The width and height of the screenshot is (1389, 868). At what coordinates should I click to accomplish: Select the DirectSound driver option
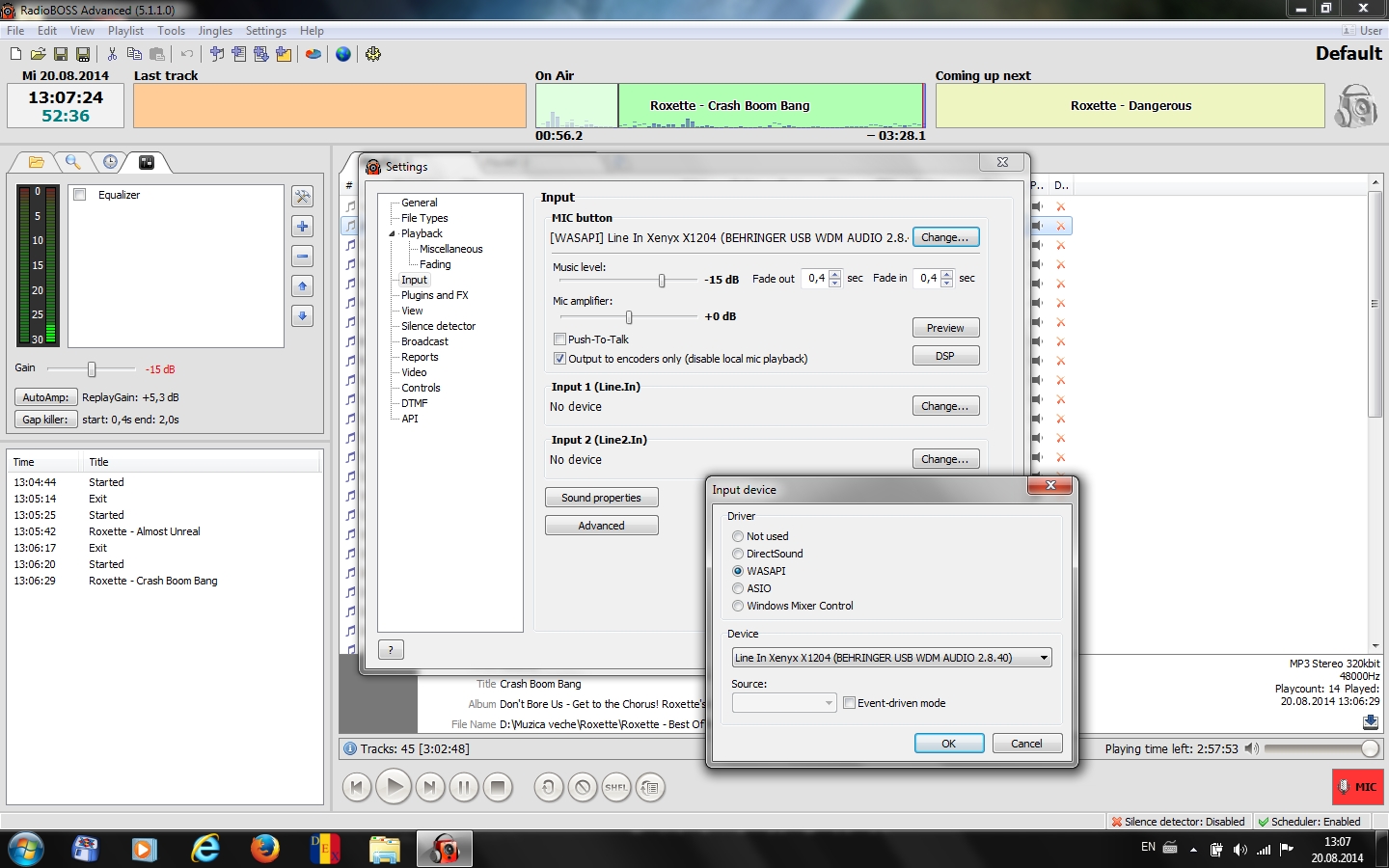tap(738, 554)
